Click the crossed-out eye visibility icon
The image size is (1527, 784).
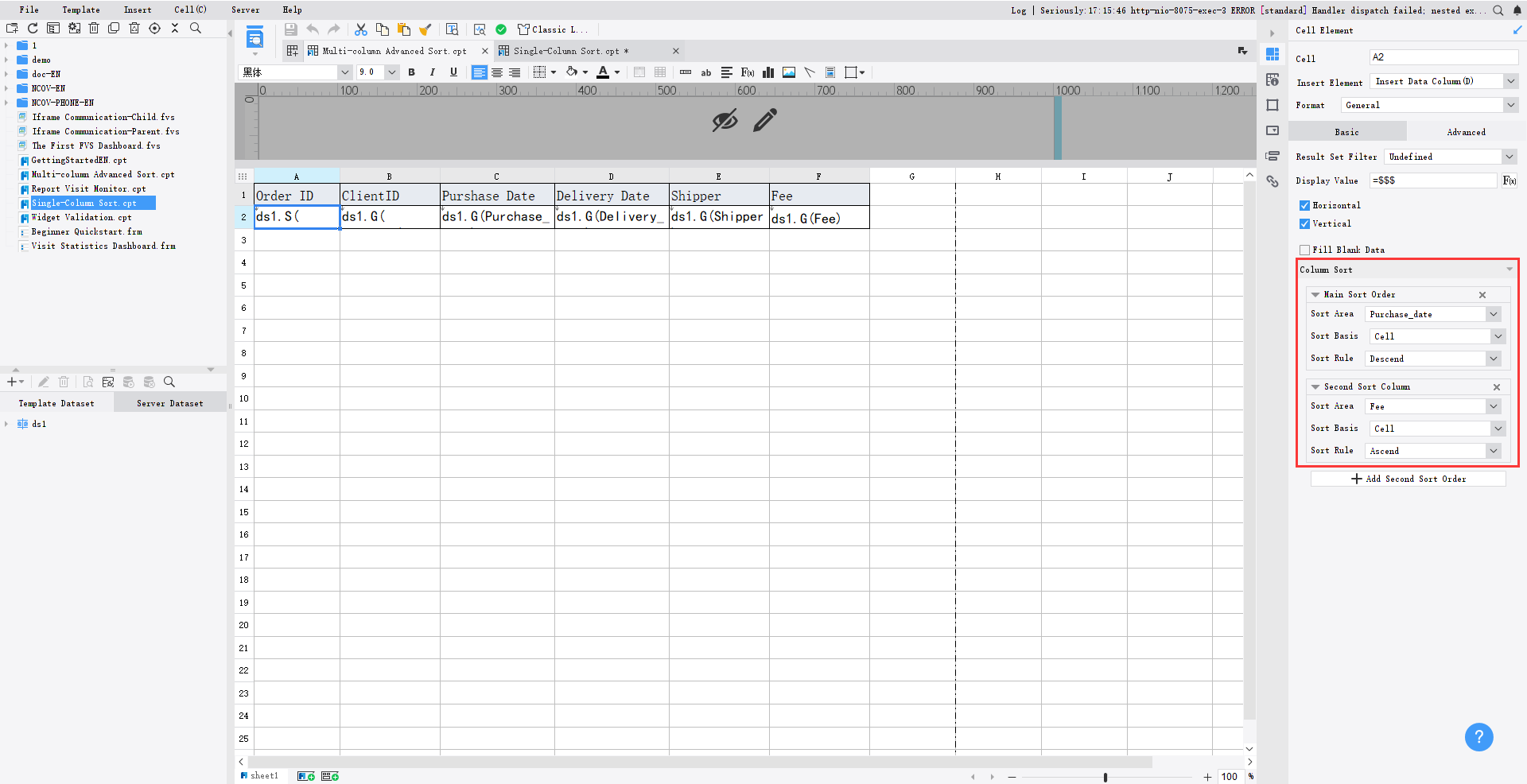(x=725, y=120)
